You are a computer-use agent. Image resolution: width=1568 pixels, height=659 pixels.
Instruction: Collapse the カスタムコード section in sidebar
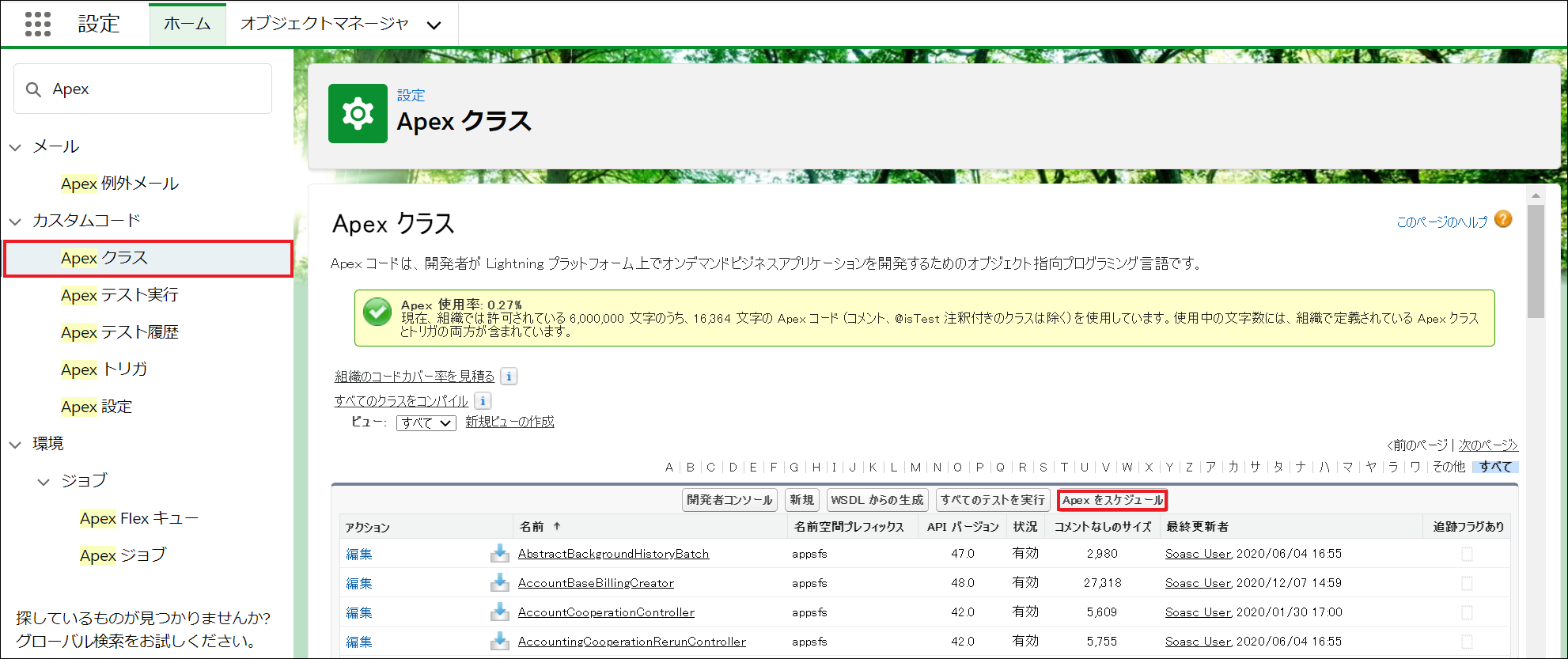tap(15, 221)
